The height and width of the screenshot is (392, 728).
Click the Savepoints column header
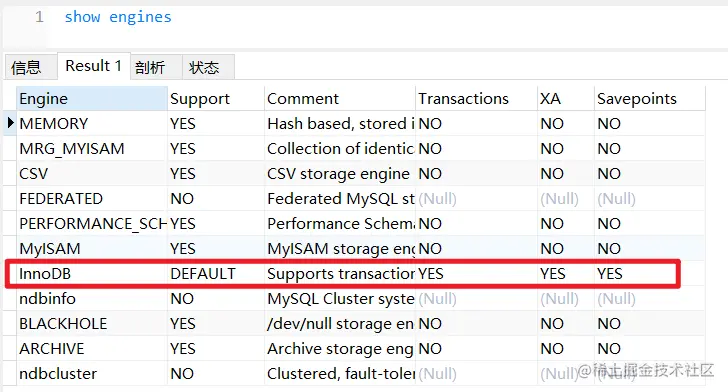pyautogui.click(x=650, y=98)
